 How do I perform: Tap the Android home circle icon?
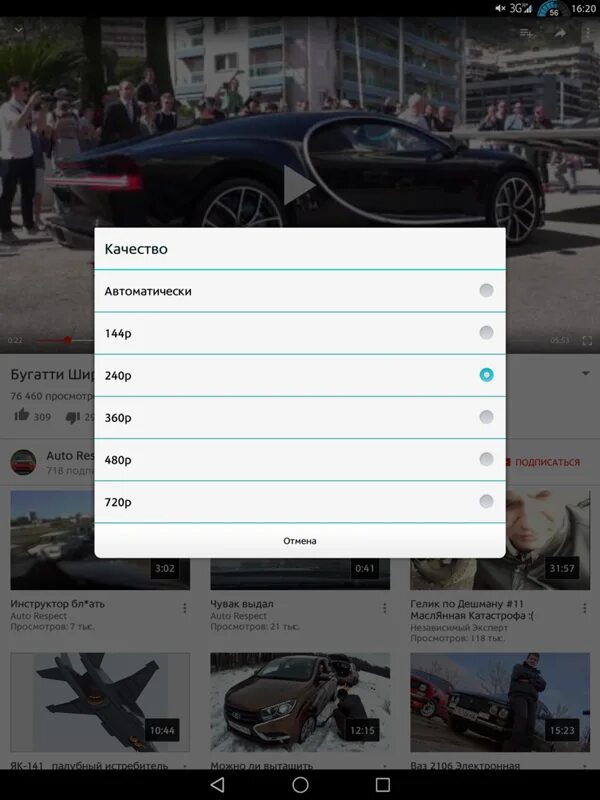pyautogui.click(x=300, y=785)
